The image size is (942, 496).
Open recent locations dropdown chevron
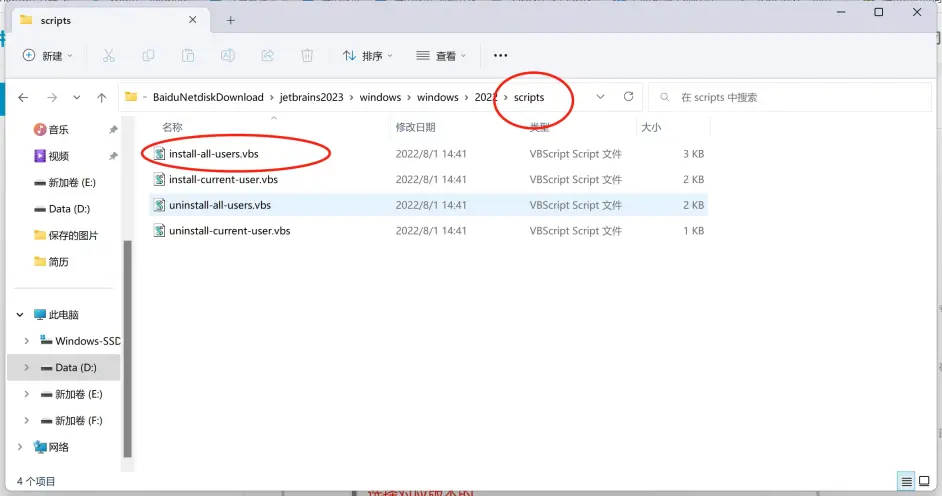(77, 97)
